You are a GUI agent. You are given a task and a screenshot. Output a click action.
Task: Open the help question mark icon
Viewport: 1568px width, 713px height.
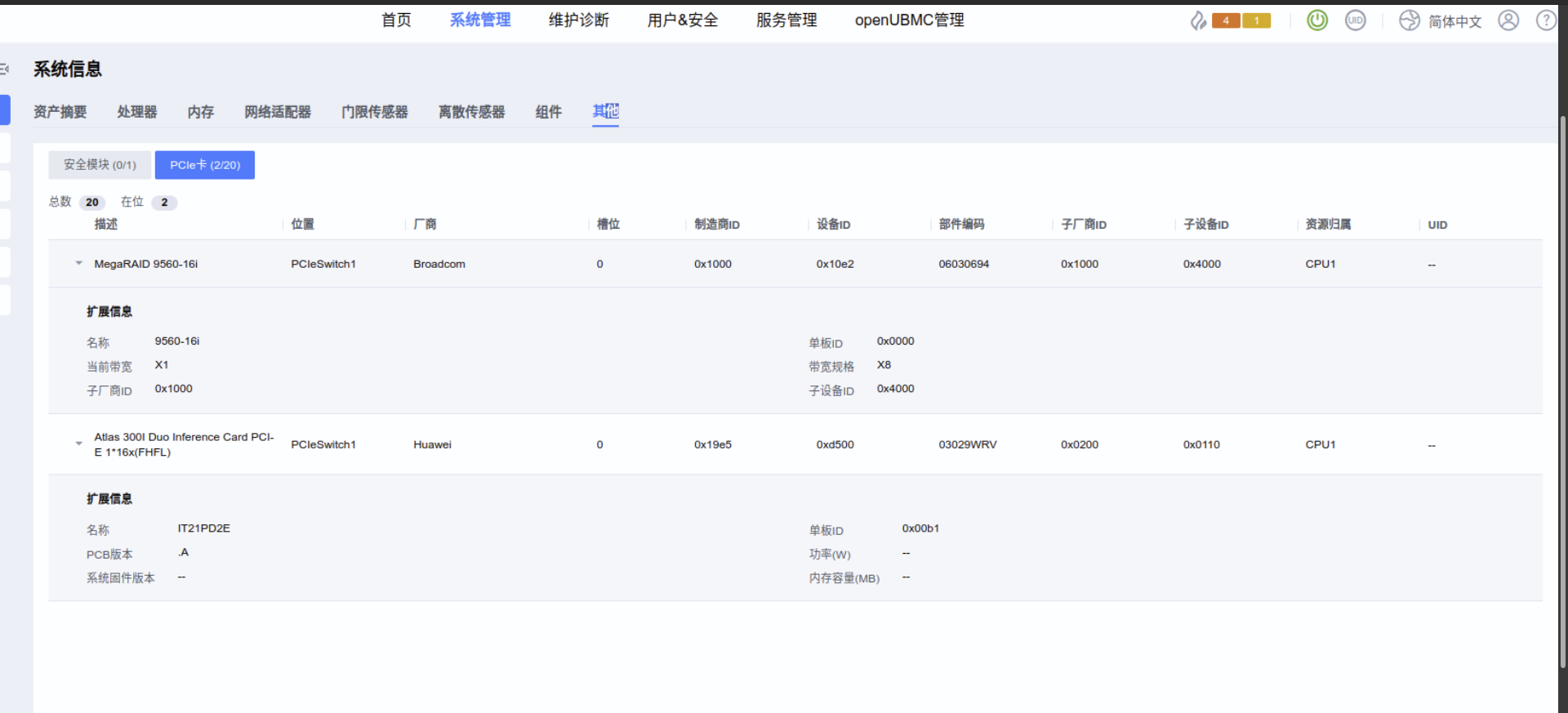tap(1546, 20)
